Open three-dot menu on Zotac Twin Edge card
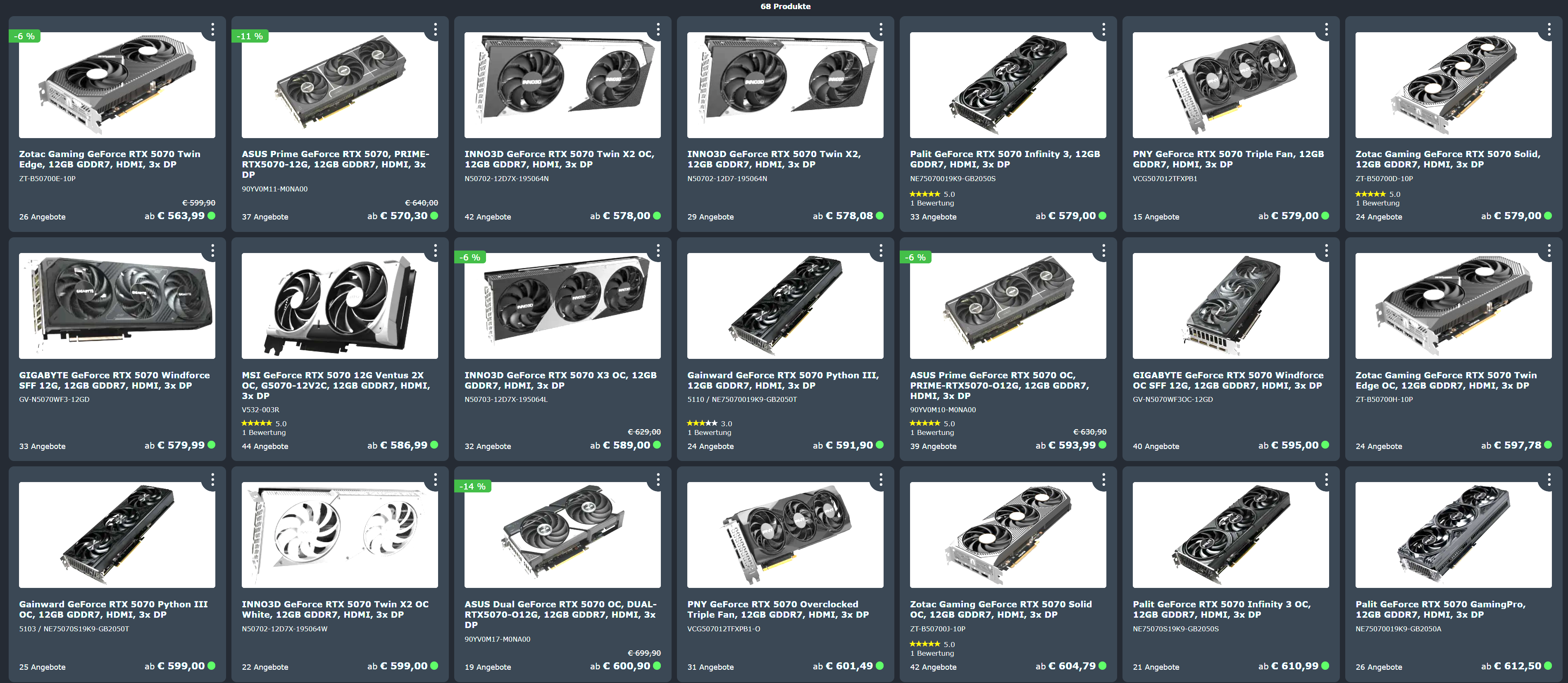 (x=212, y=29)
